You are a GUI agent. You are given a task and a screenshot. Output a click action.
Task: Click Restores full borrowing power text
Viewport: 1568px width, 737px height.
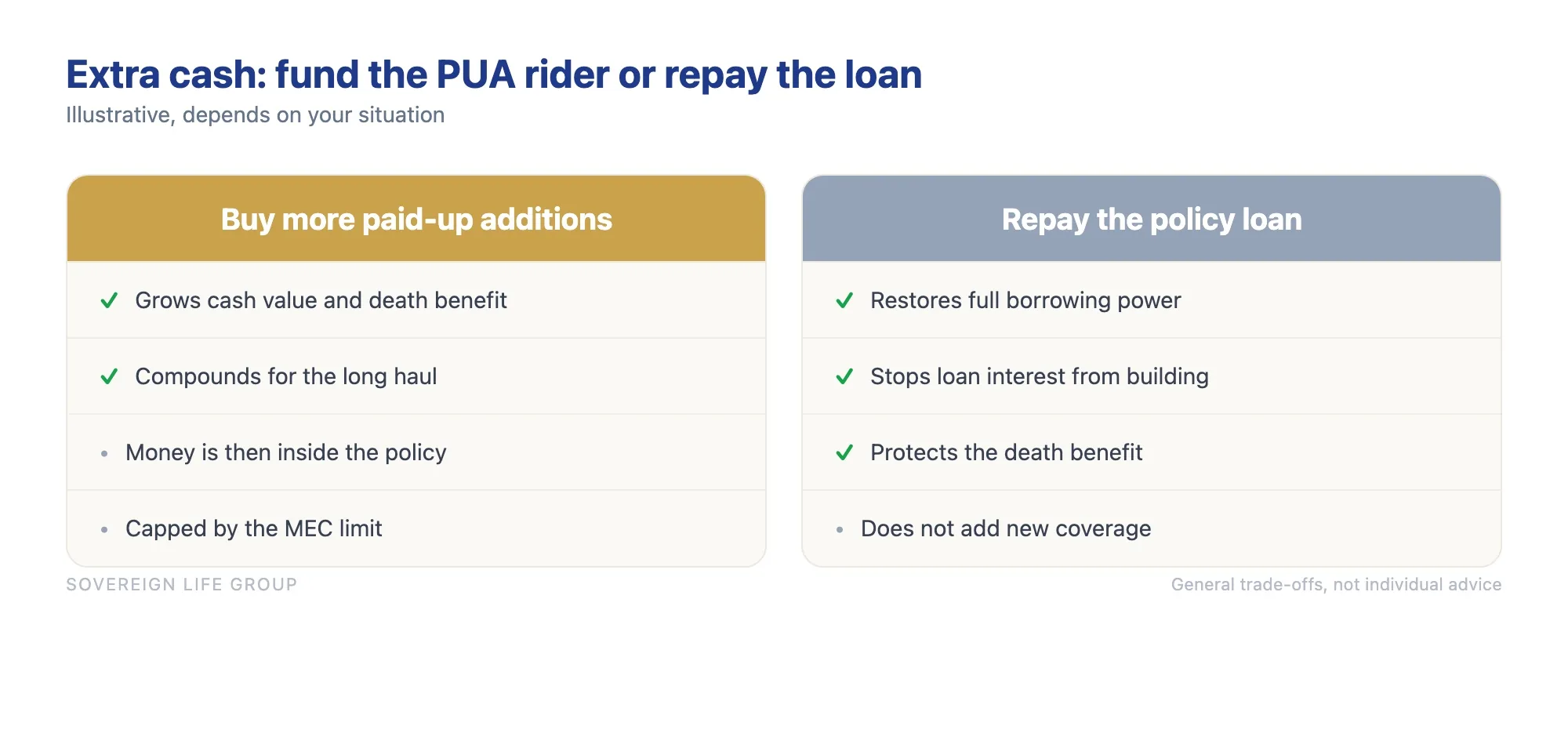pyautogui.click(x=1025, y=300)
